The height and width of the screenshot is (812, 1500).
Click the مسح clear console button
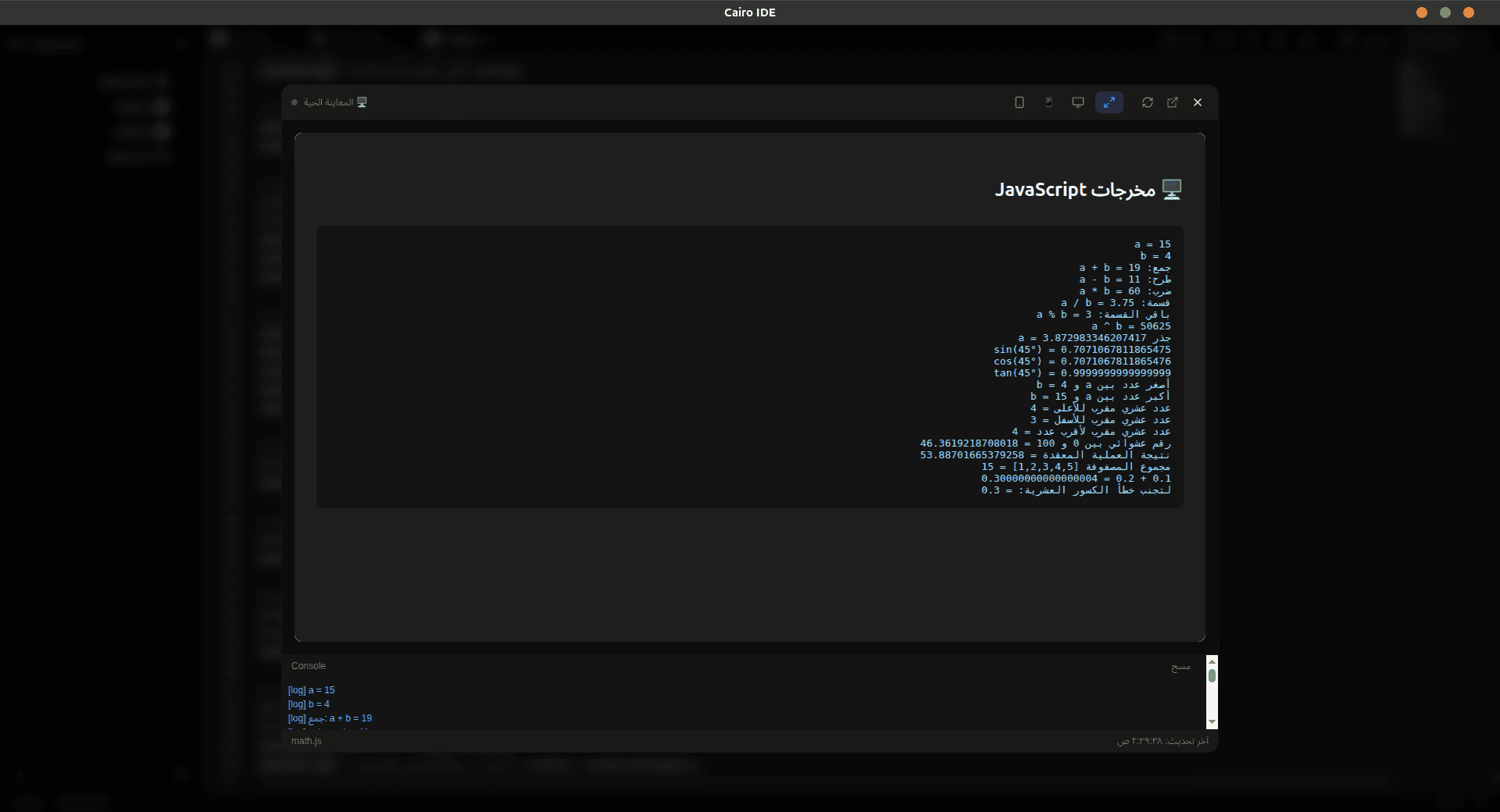[x=1180, y=666]
